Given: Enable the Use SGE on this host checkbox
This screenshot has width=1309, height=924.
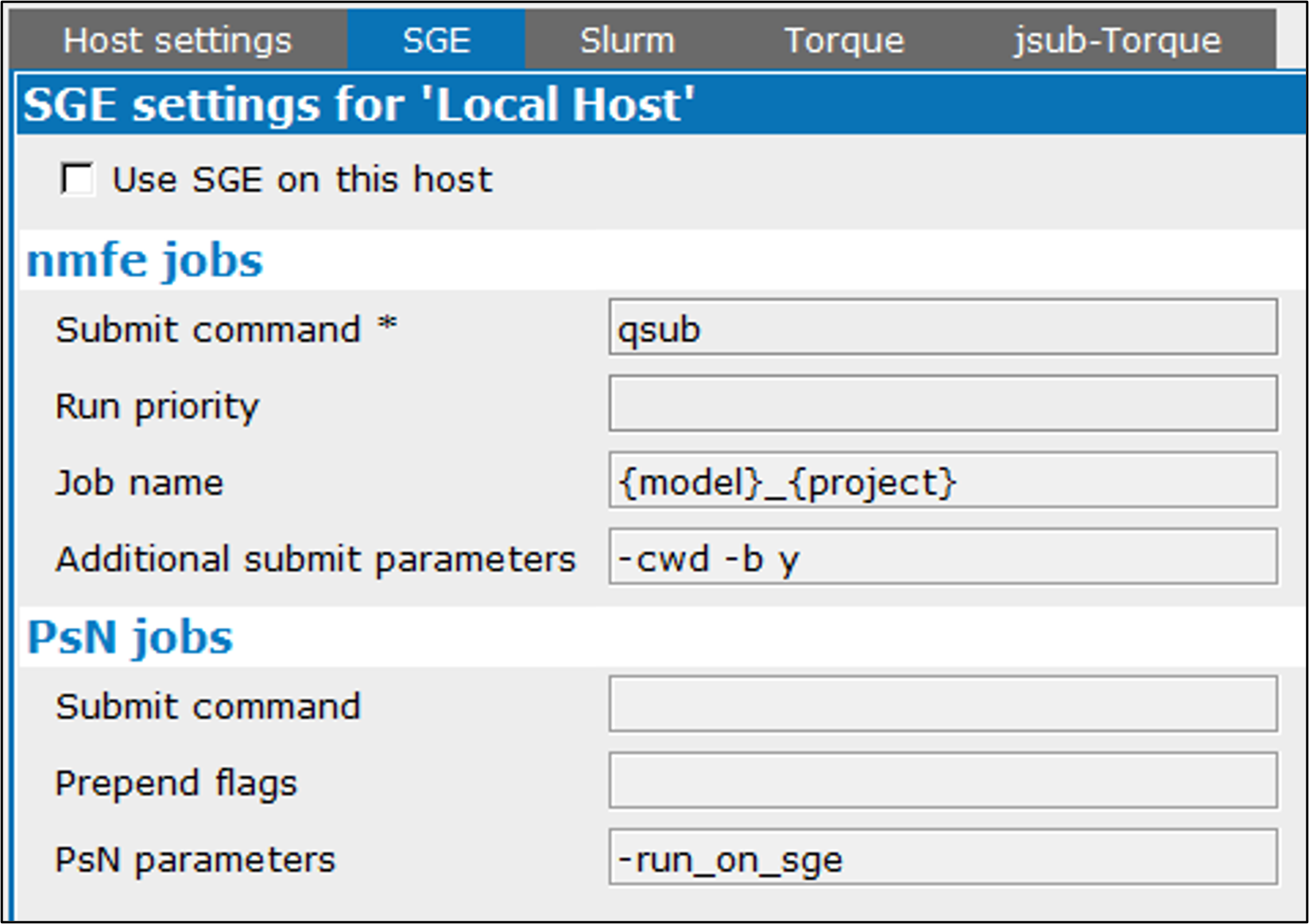Looking at the screenshot, I should pos(77,179).
